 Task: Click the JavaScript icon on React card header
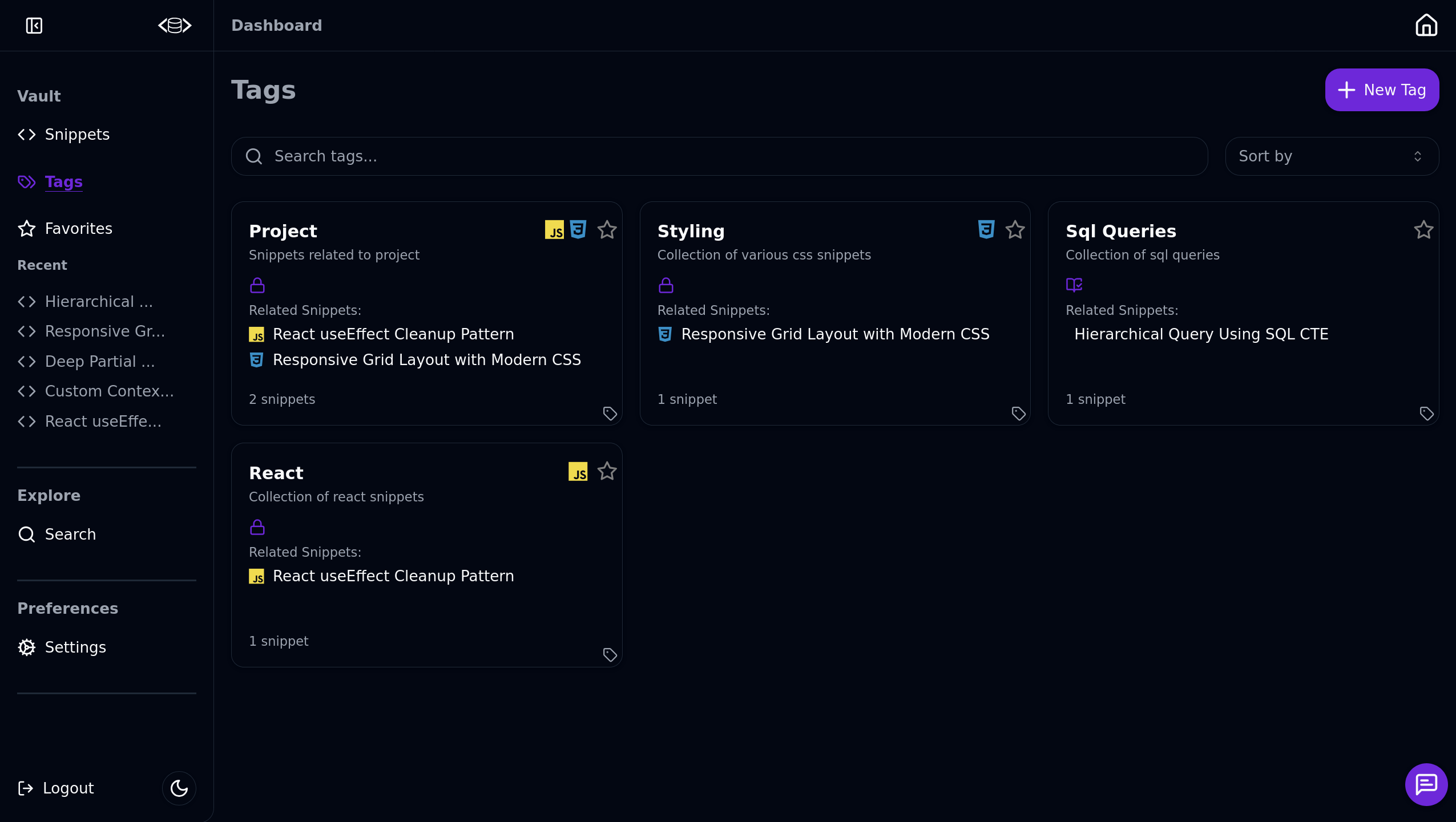(x=578, y=472)
